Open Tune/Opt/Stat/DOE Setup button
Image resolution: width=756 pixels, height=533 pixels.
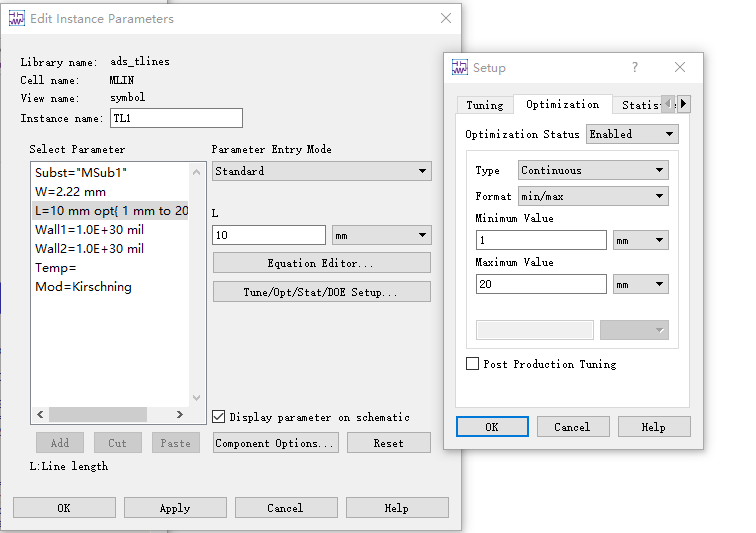321,292
